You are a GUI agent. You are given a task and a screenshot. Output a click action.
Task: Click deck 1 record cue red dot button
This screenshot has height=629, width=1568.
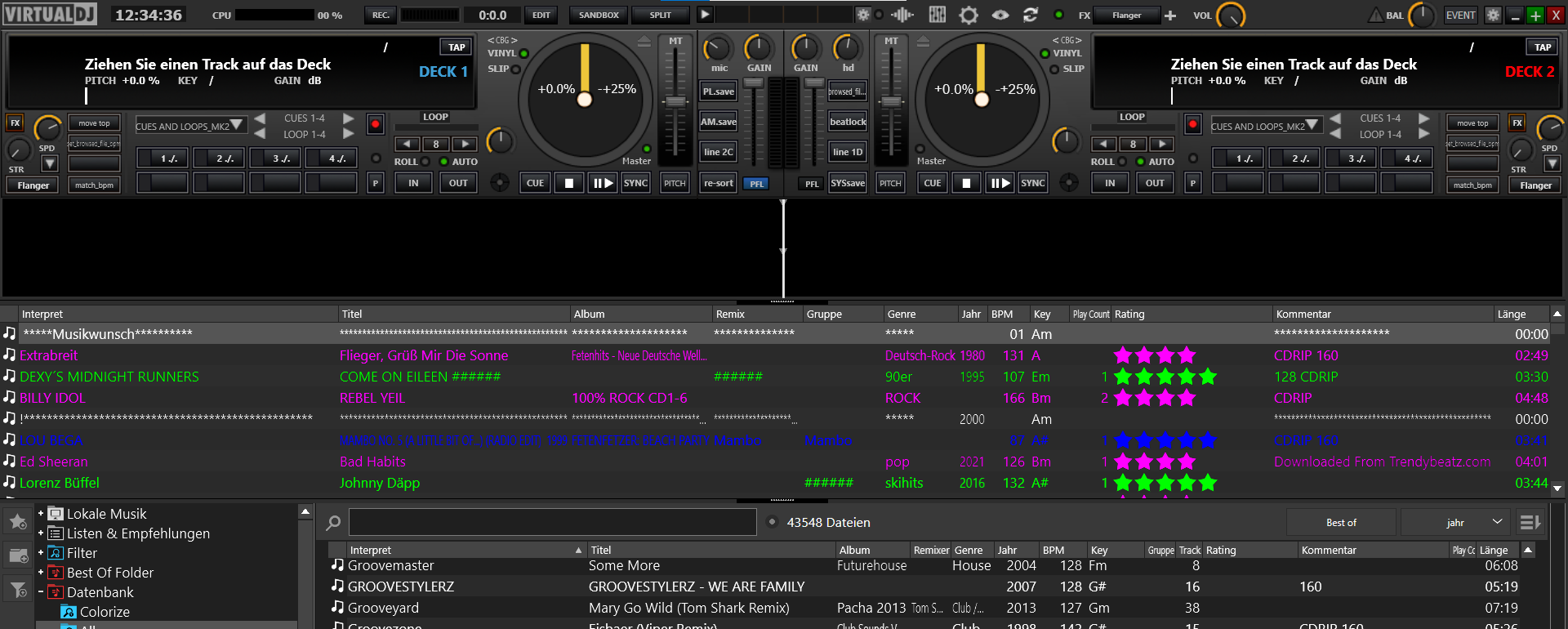click(376, 124)
